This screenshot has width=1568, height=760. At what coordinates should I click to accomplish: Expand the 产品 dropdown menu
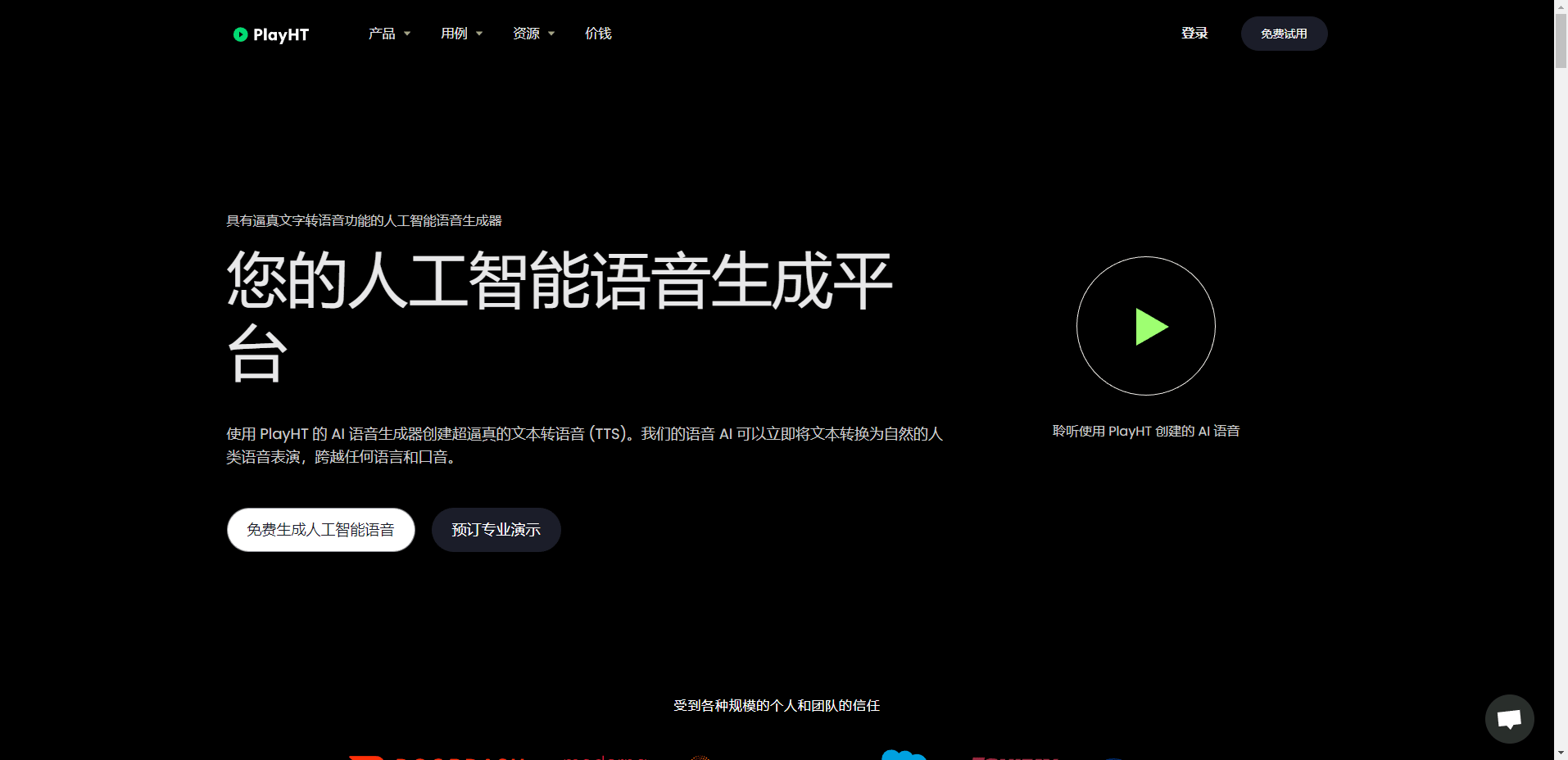coord(389,34)
